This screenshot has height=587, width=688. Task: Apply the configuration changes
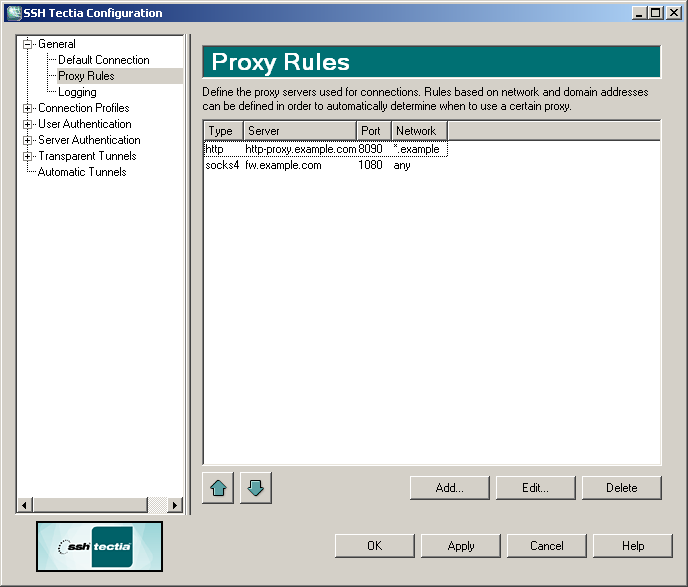point(461,546)
